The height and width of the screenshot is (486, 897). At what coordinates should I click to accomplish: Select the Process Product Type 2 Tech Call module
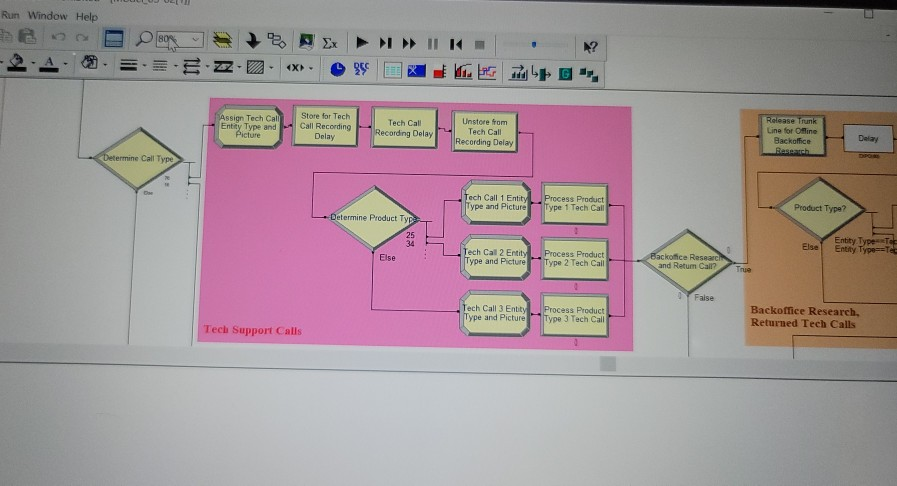coord(574,259)
